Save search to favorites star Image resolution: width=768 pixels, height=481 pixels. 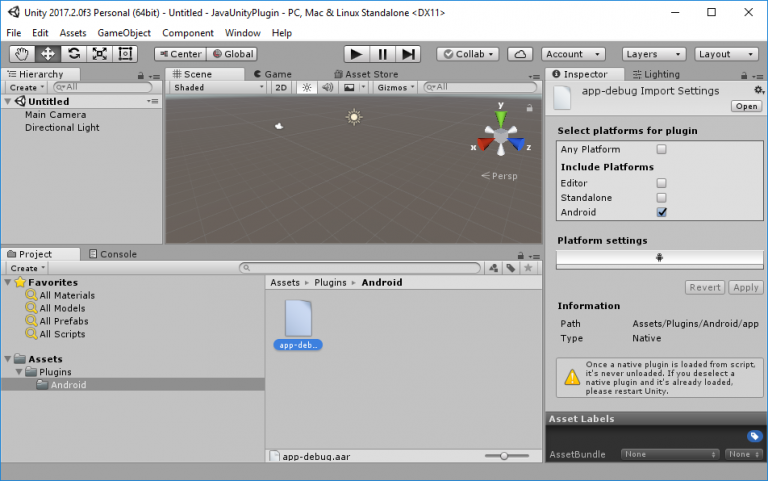[528, 268]
